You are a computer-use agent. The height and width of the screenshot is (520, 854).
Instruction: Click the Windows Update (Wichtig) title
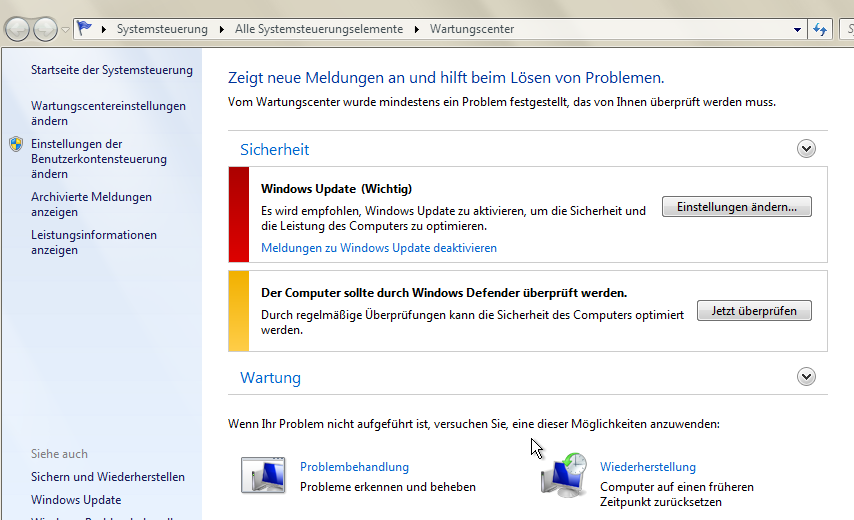point(336,188)
